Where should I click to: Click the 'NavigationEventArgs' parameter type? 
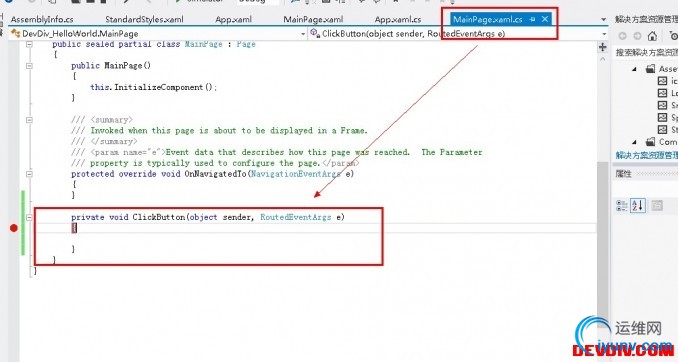[x=295, y=174]
